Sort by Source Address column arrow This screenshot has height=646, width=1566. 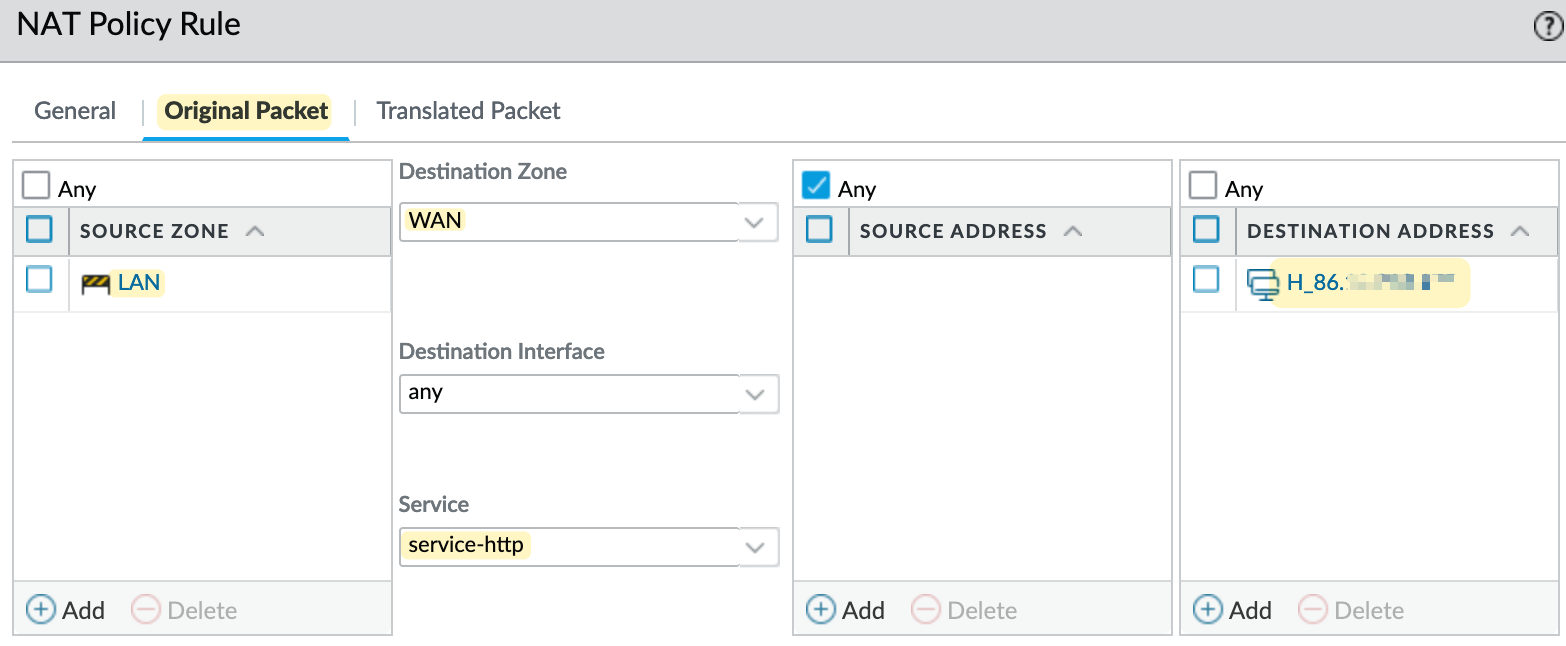[1073, 231]
